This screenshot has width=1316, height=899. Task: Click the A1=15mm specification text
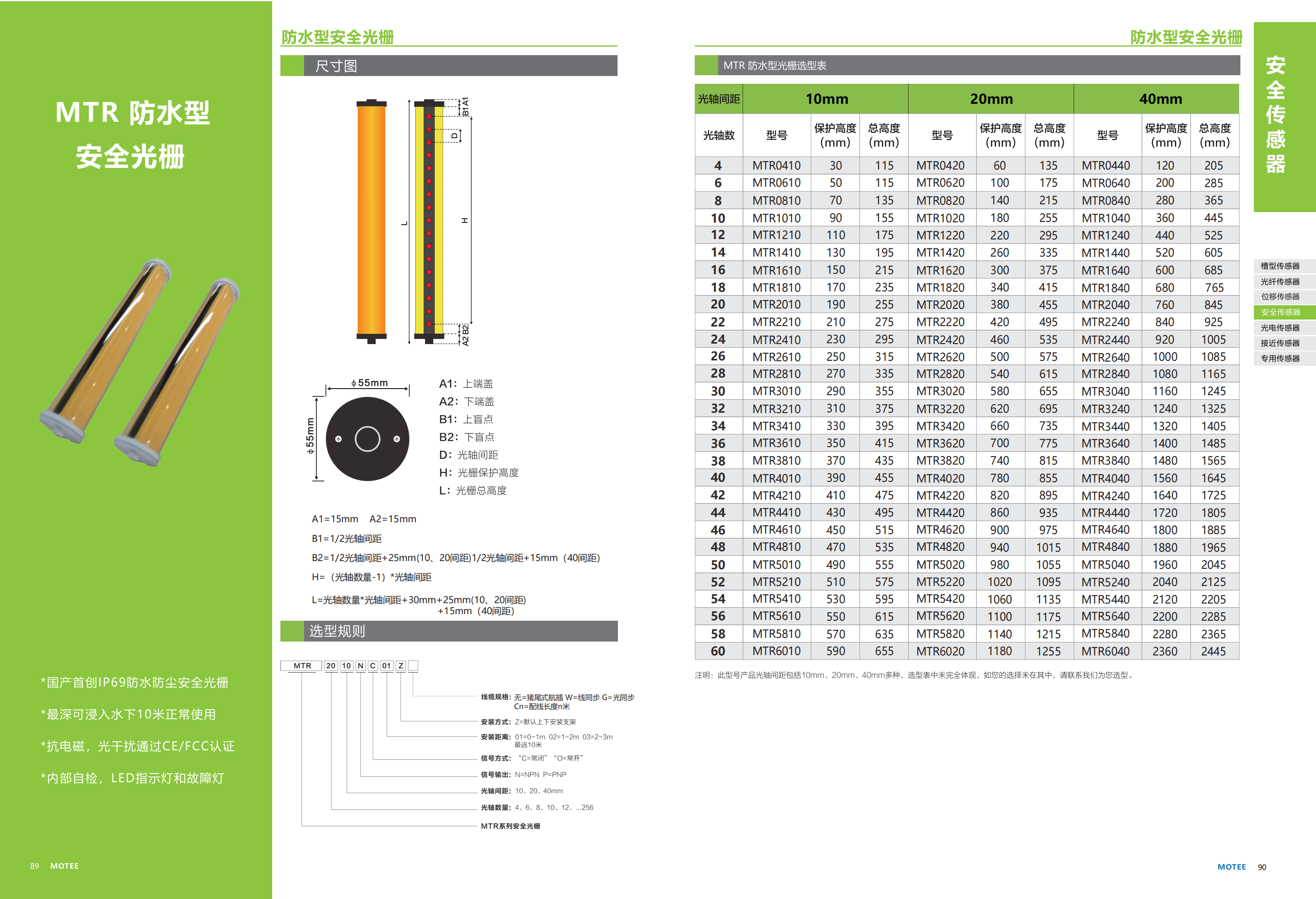tap(335, 519)
